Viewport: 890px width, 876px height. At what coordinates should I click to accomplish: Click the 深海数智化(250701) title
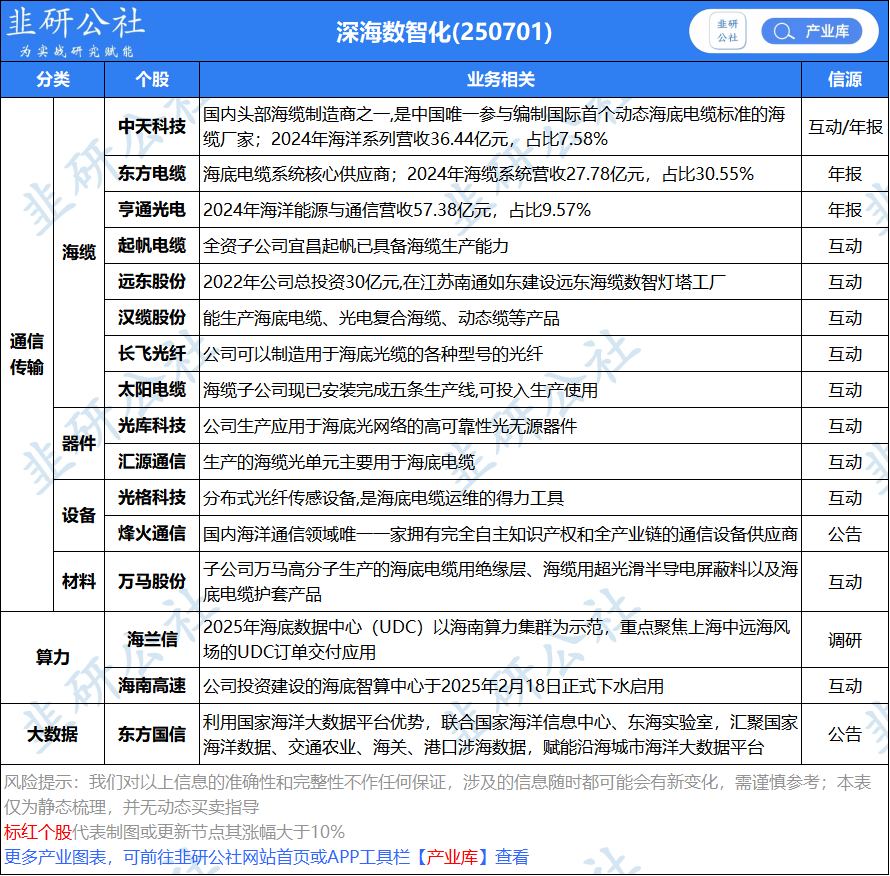point(444,32)
